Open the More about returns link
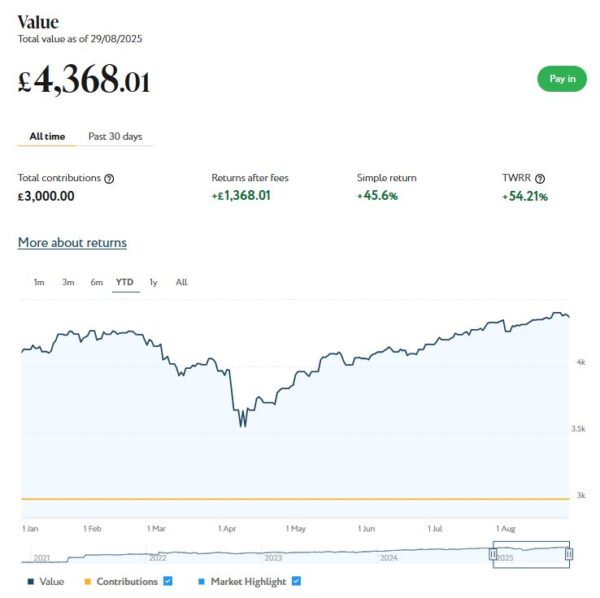This screenshot has width=600, height=598. (x=72, y=243)
